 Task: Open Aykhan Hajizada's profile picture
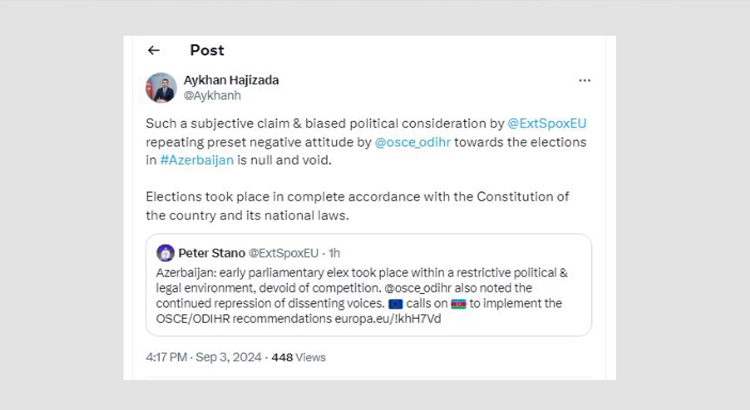tap(161, 88)
